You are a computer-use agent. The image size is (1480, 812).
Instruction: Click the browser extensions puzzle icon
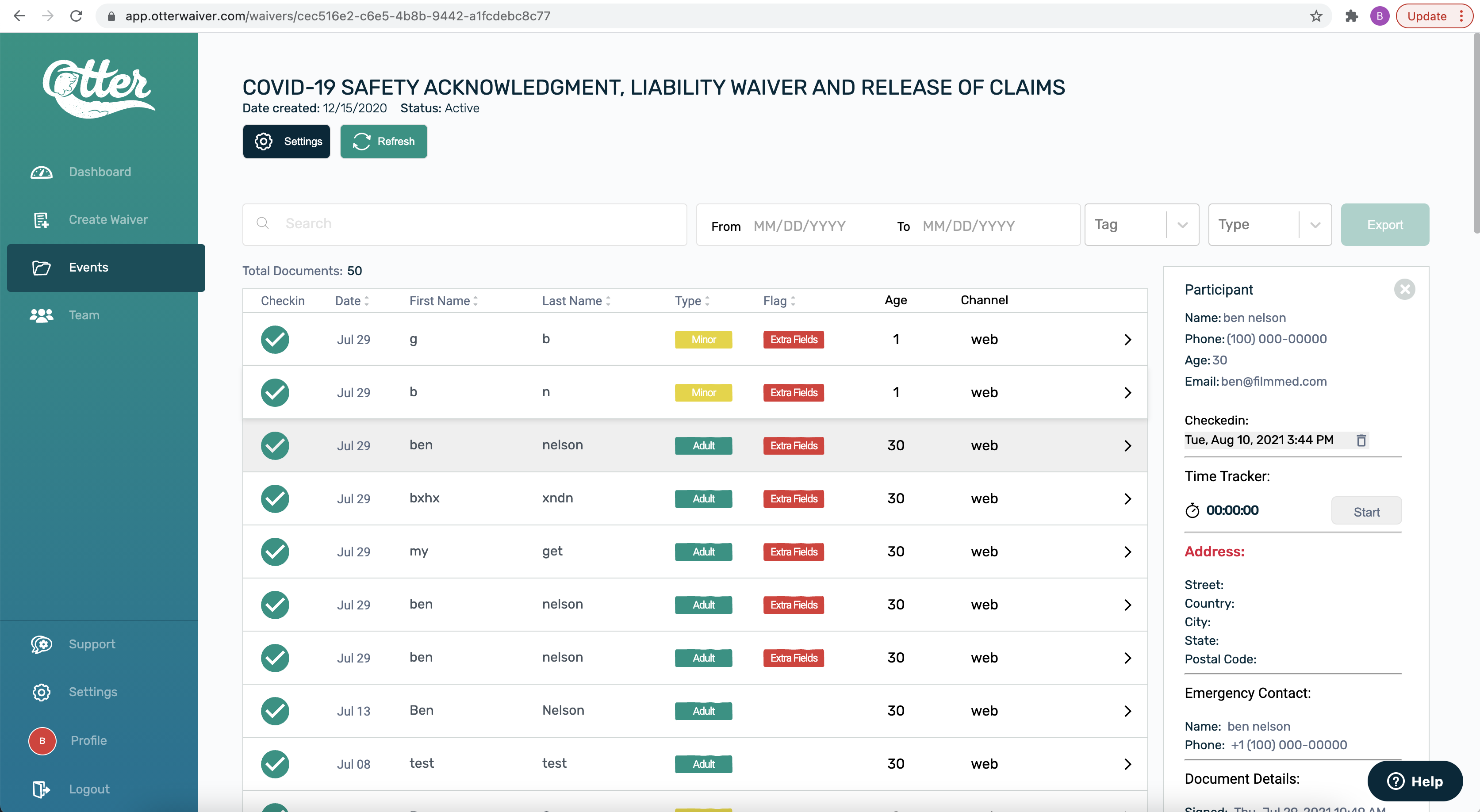point(1351,16)
